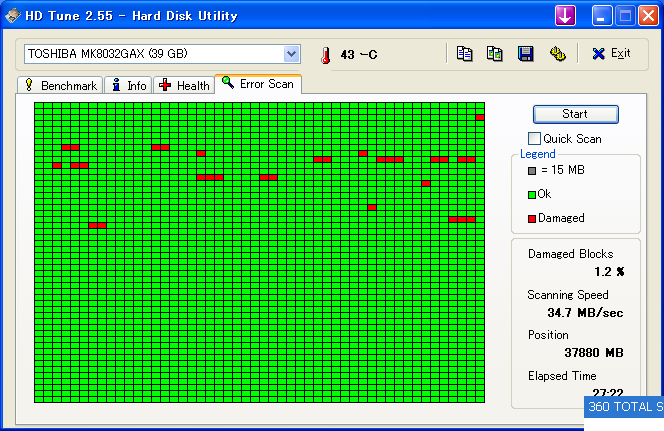
Task: Click the green Ok legend swatch
Action: [532, 194]
